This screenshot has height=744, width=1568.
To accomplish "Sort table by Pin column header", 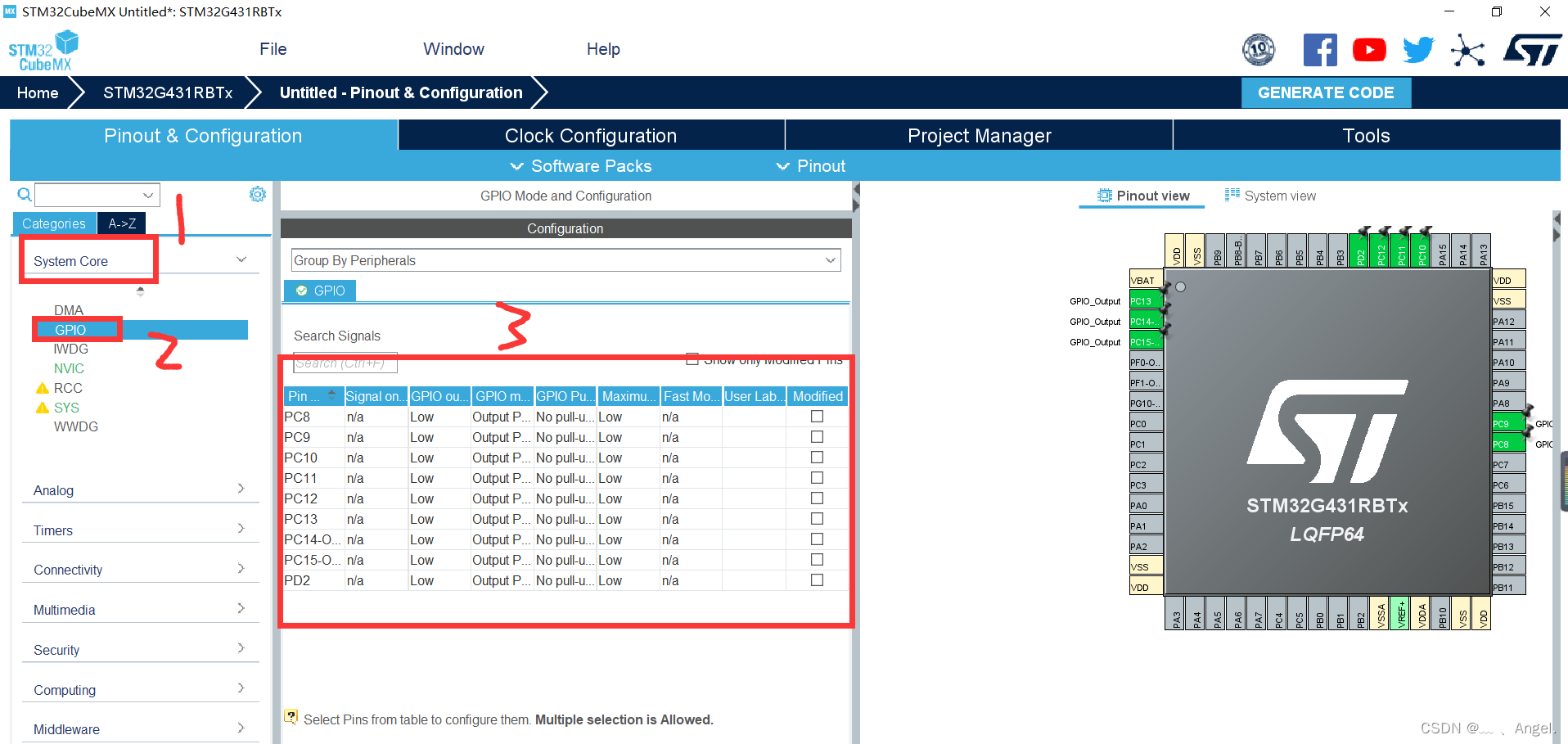I will coord(313,396).
